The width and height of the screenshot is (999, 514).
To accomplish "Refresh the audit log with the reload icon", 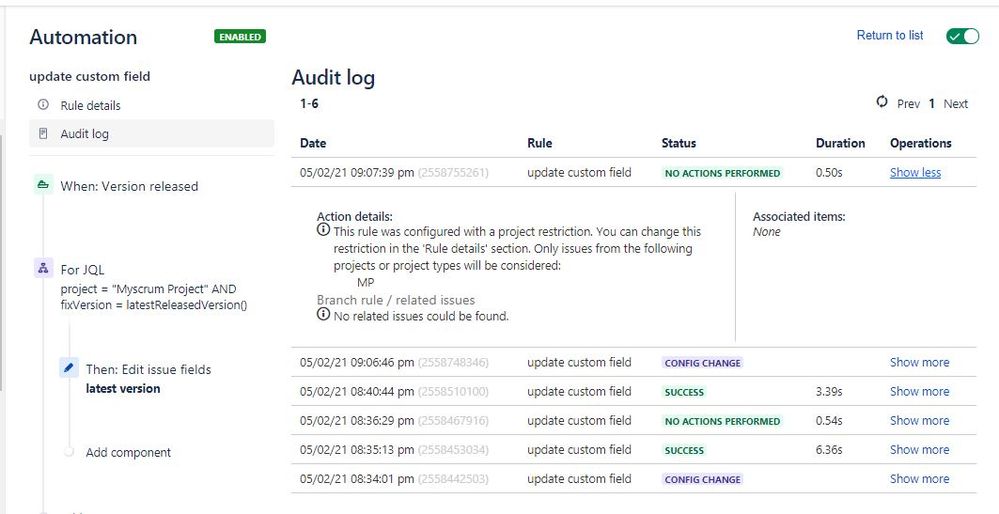I will pyautogui.click(x=882, y=102).
